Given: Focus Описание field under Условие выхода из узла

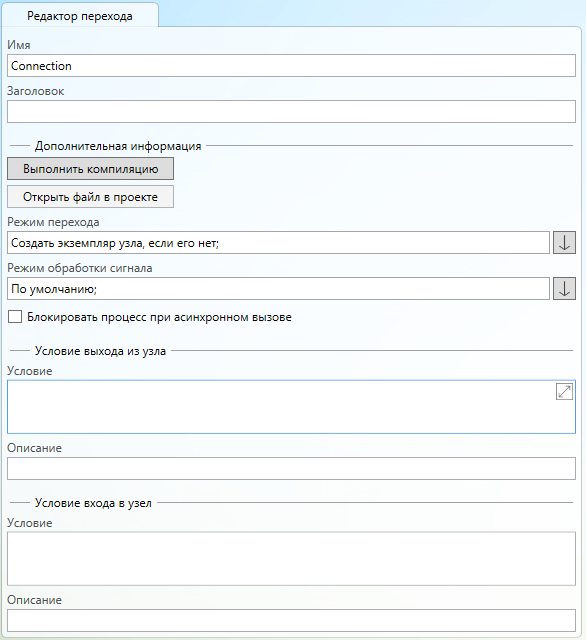Looking at the screenshot, I should click(291, 469).
